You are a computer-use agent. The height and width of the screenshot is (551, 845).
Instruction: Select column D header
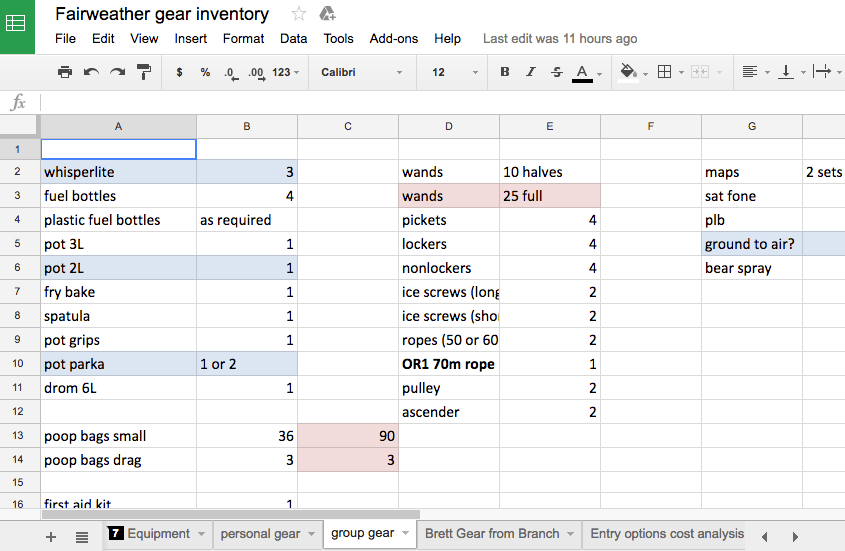(449, 126)
